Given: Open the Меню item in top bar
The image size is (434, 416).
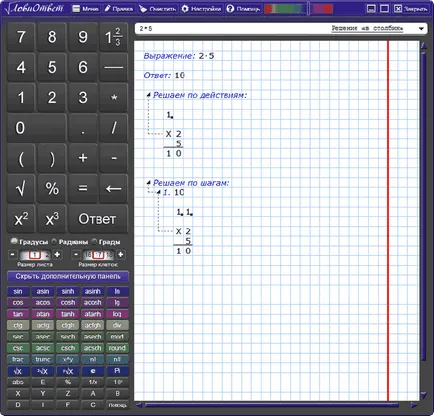Looking at the screenshot, I should coord(86,9).
